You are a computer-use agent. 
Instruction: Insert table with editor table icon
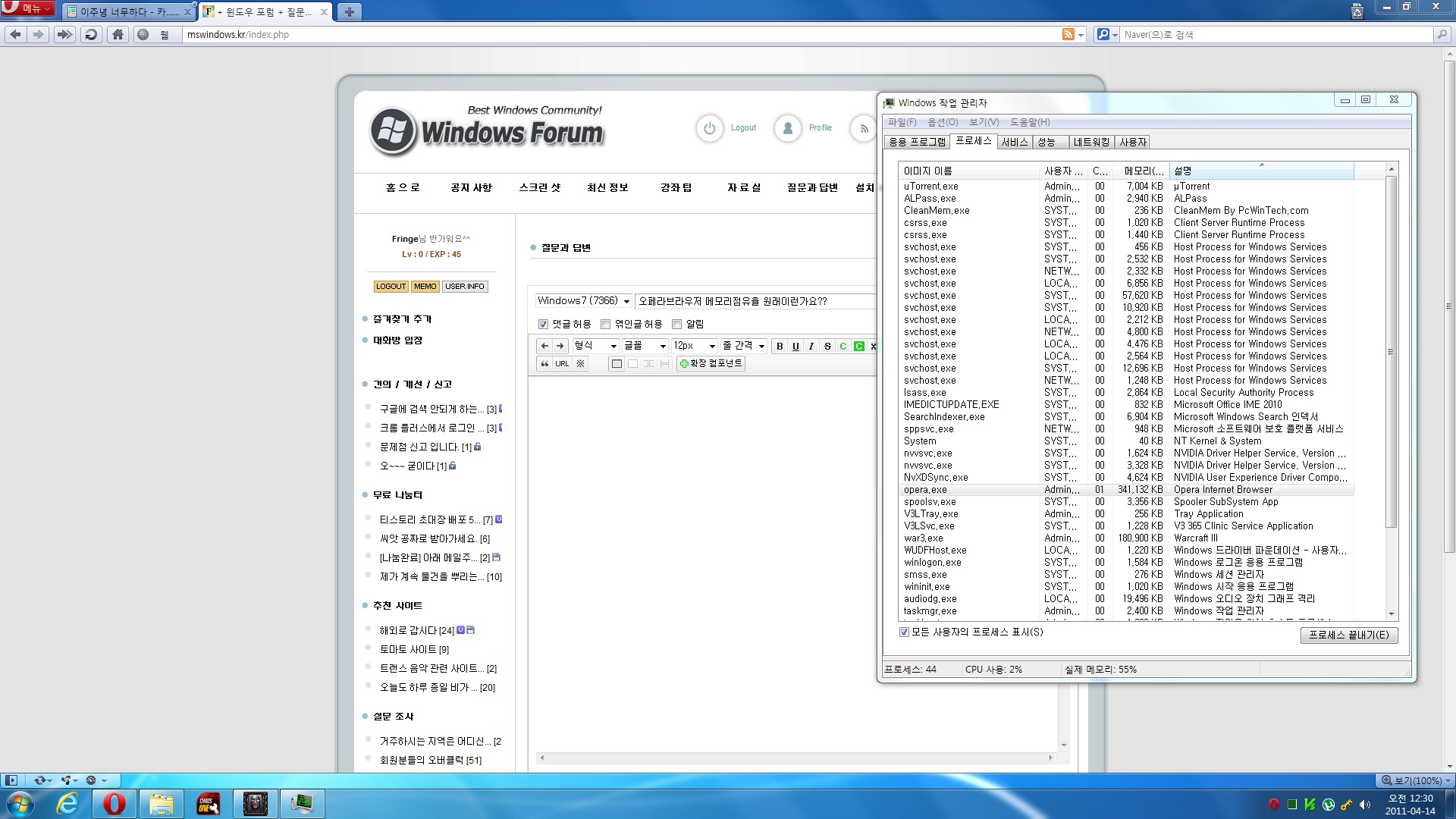click(617, 364)
